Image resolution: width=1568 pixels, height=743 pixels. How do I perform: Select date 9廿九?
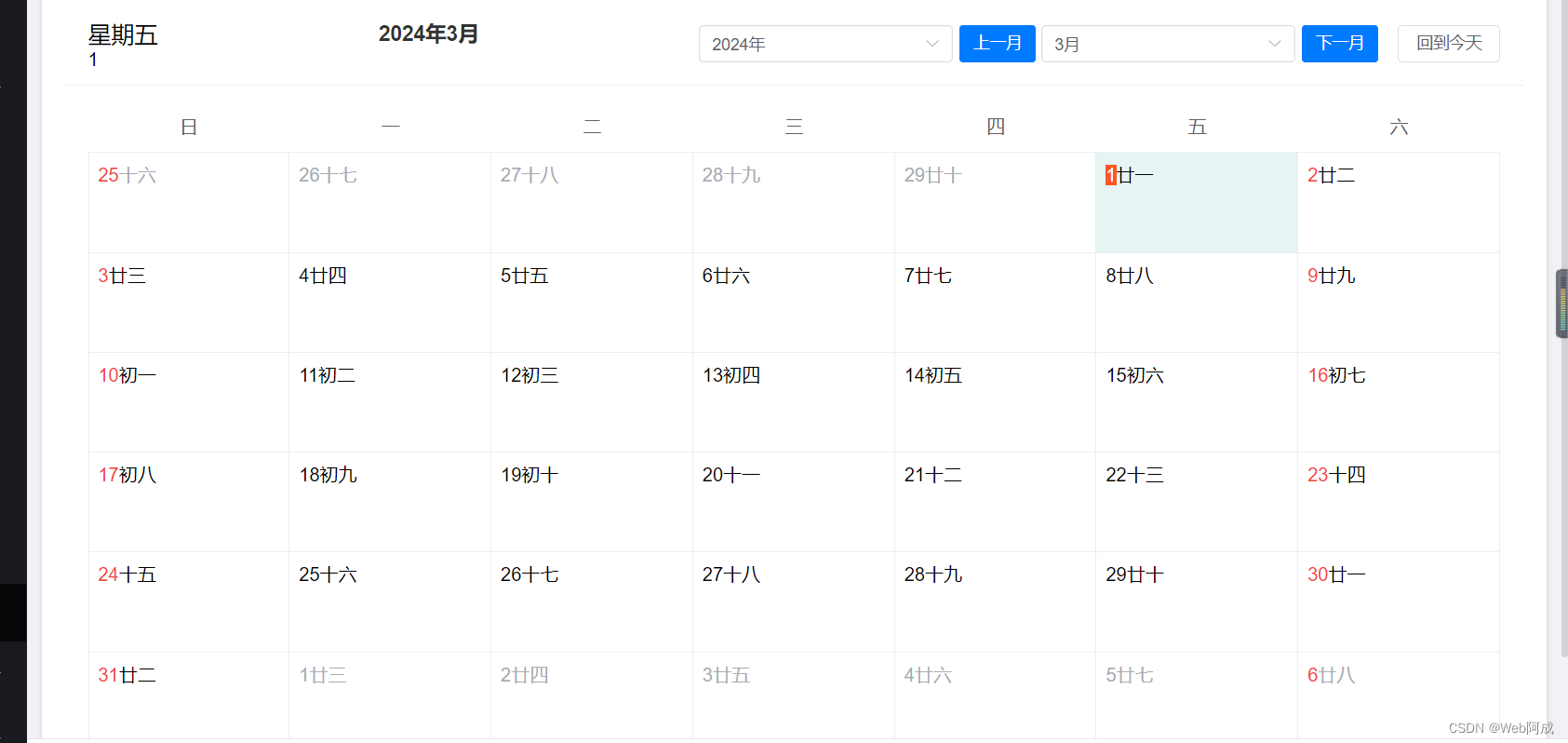click(x=1399, y=303)
